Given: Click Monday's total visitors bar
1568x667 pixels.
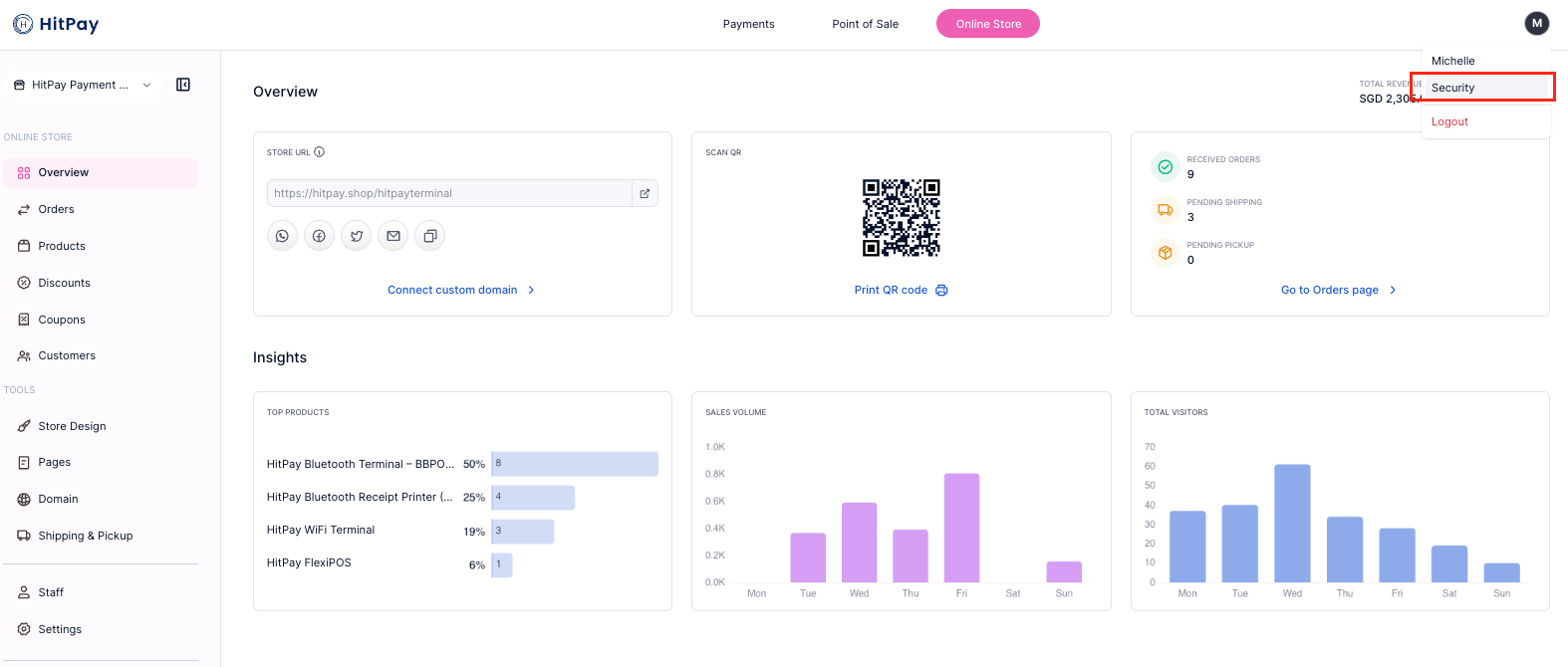Looking at the screenshot, I should [1187, 547].
